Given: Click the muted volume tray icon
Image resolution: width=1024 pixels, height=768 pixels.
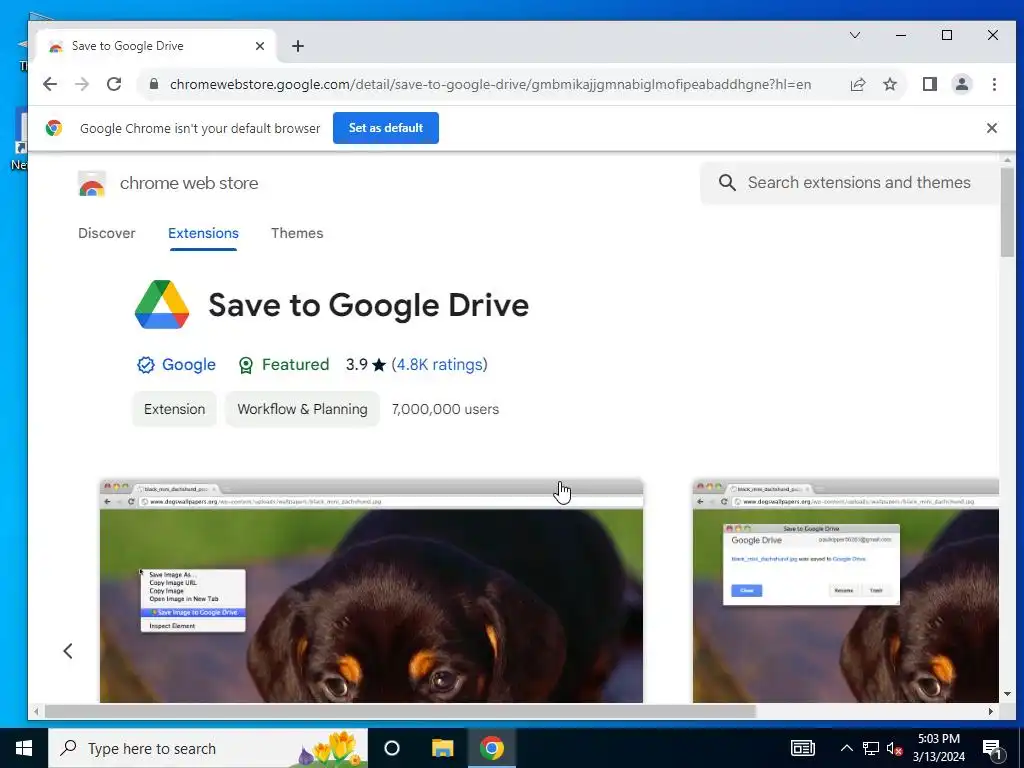Looking at the screenshot, I should (x=895, y=748).
